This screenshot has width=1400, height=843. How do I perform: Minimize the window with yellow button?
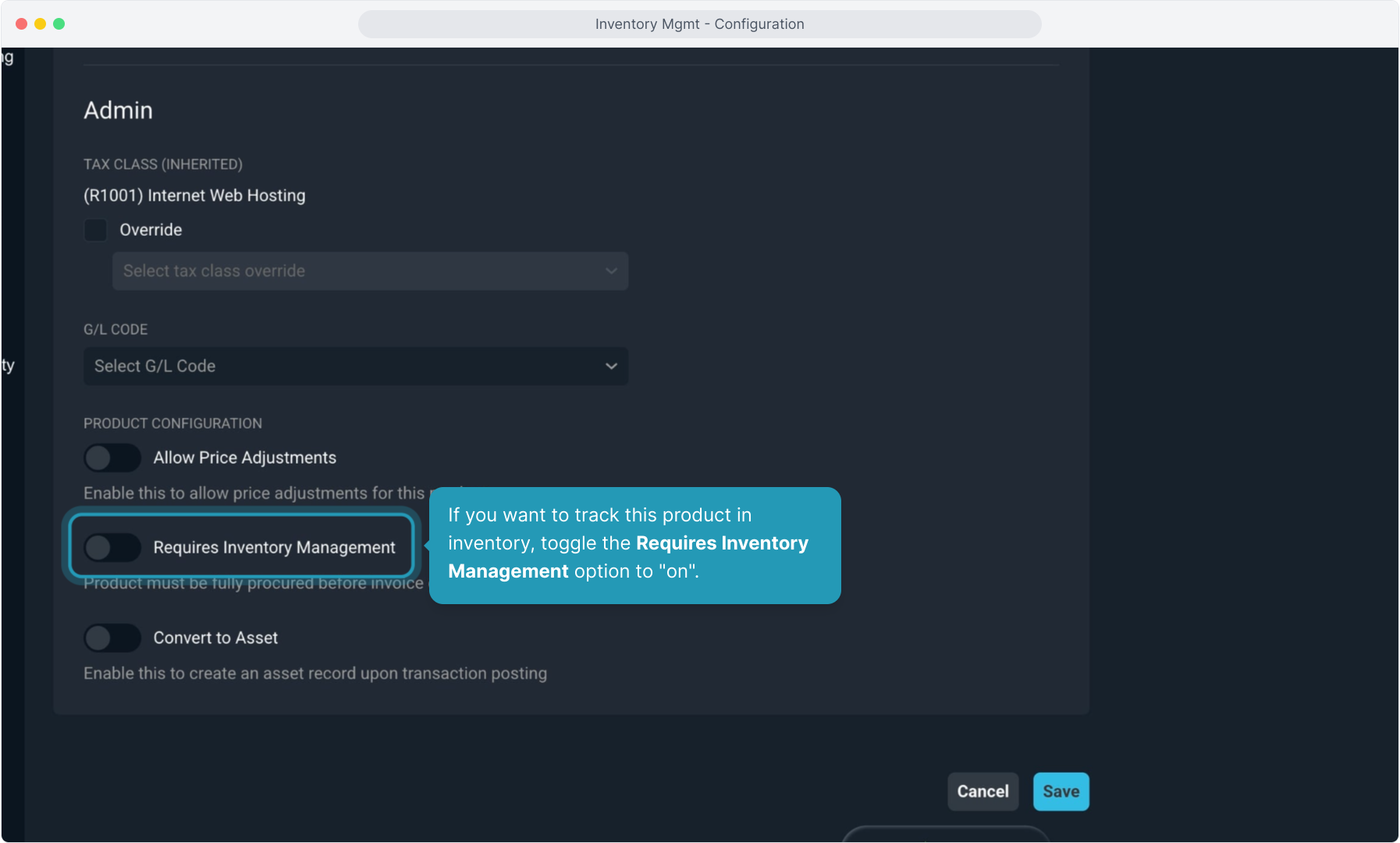[x=40, y=24]
